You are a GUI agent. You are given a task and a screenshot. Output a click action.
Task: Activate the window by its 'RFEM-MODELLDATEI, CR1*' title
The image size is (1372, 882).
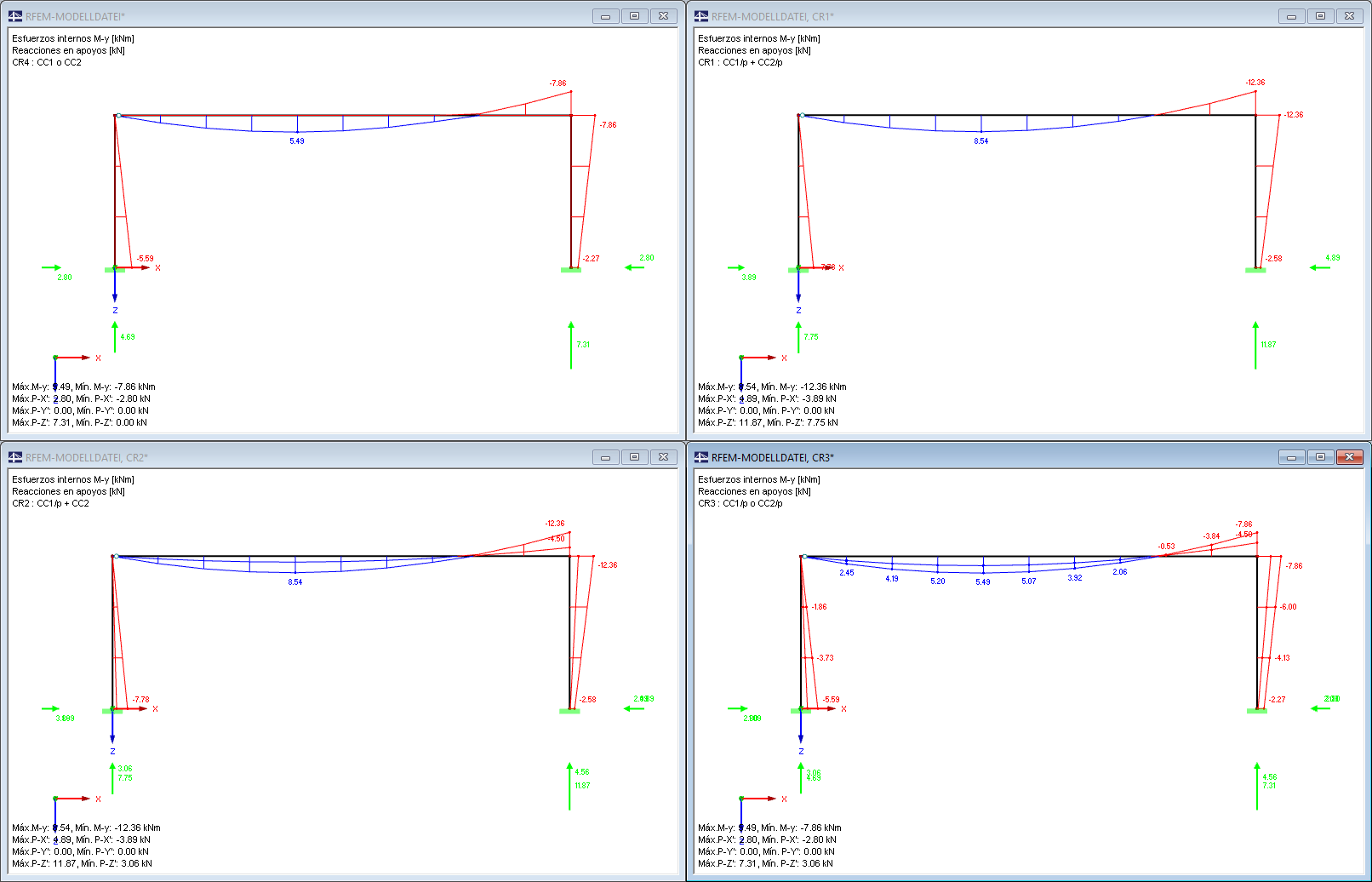pyautogui.click(x=773, y=16)
